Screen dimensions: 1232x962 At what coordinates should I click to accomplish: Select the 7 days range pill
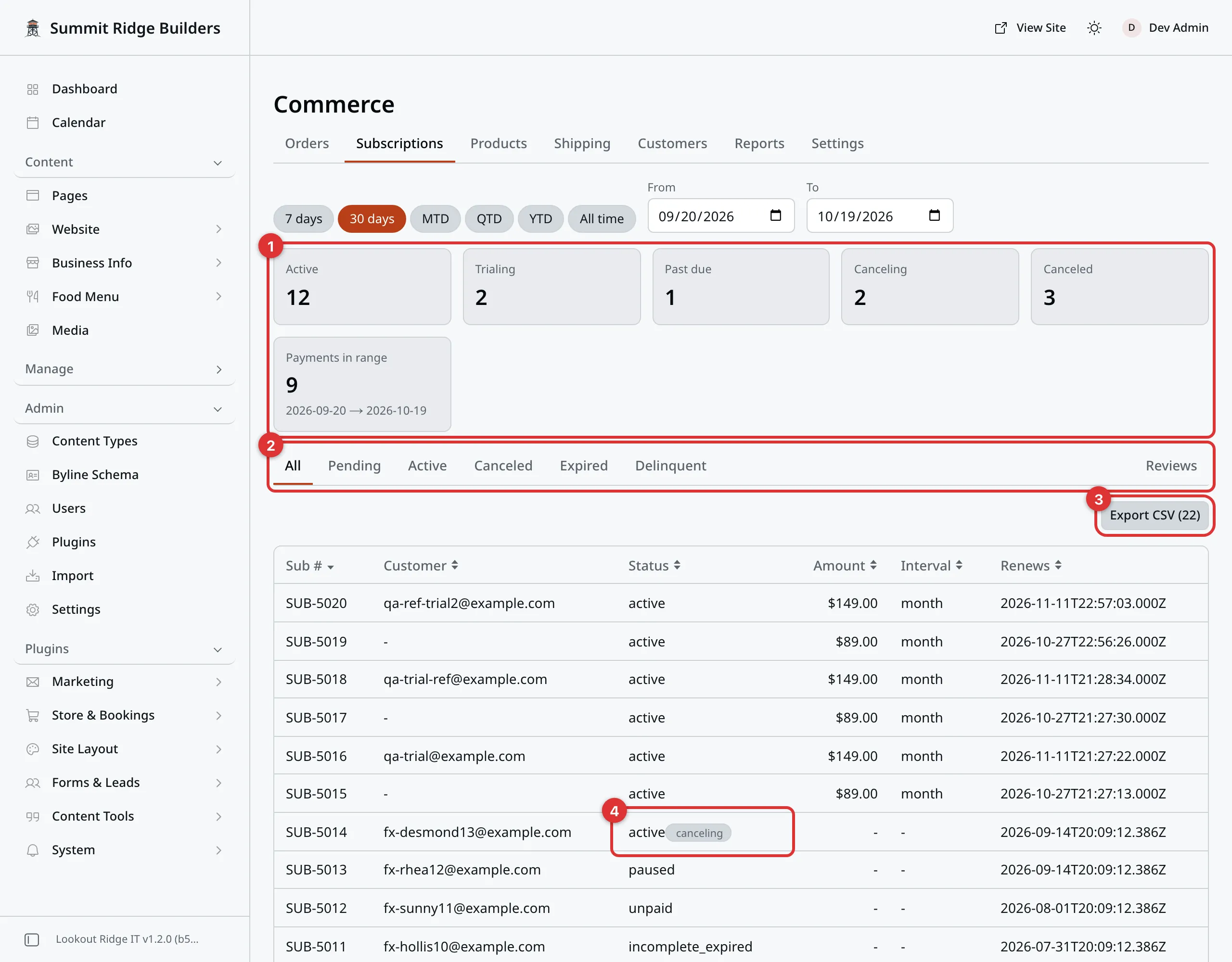coord(304,219)
